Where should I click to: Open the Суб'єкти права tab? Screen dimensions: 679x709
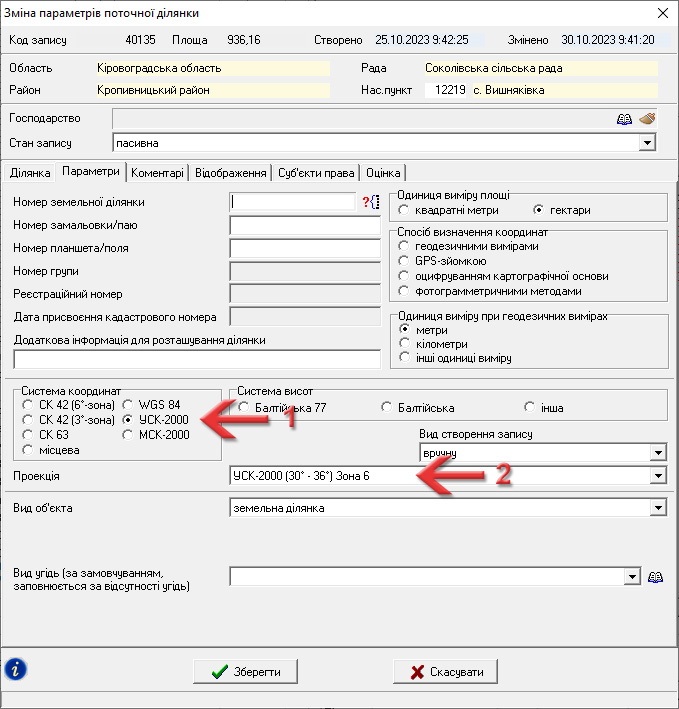click(316, 173)
